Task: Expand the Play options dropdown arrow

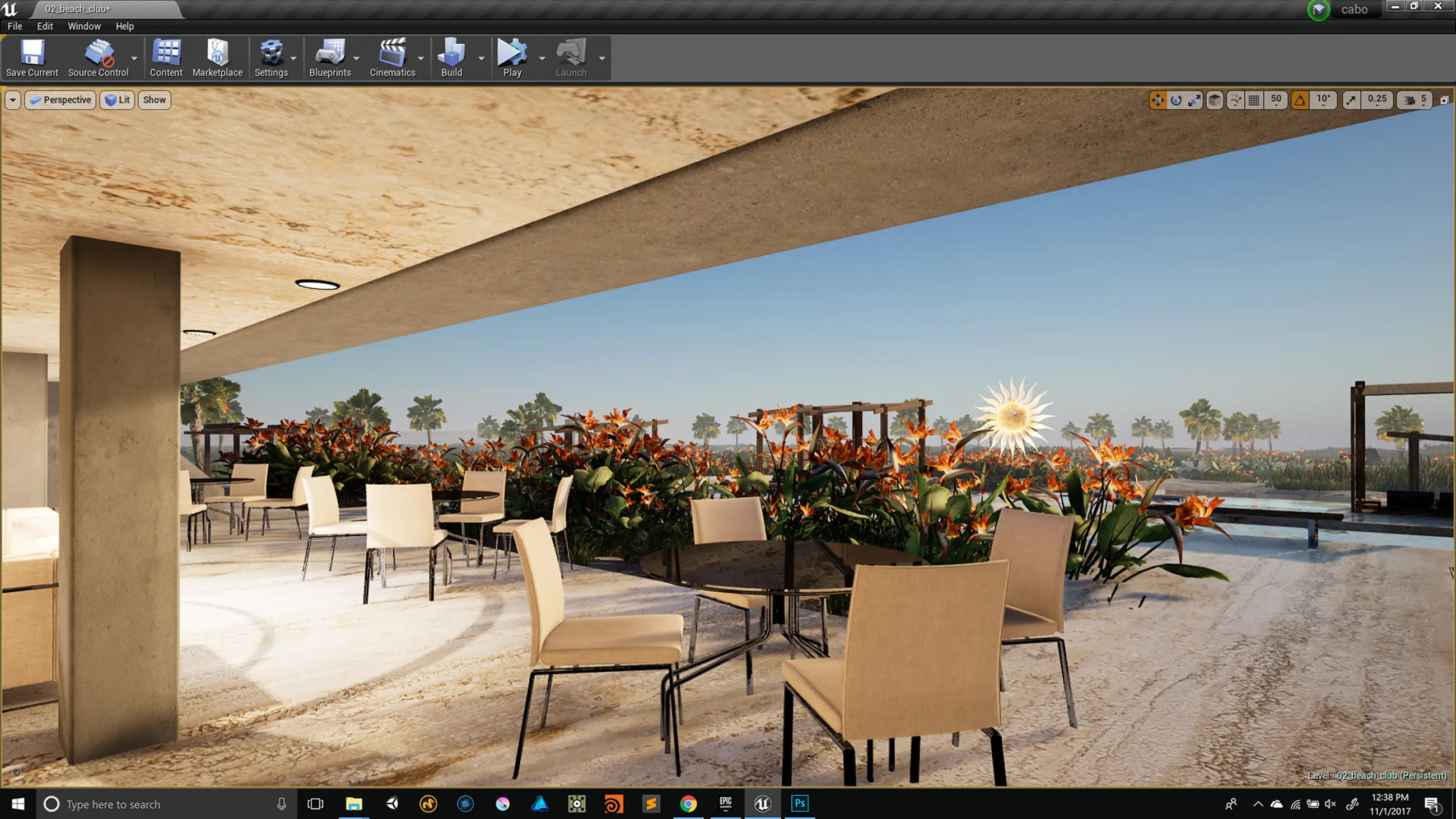Action: (542, 58)
